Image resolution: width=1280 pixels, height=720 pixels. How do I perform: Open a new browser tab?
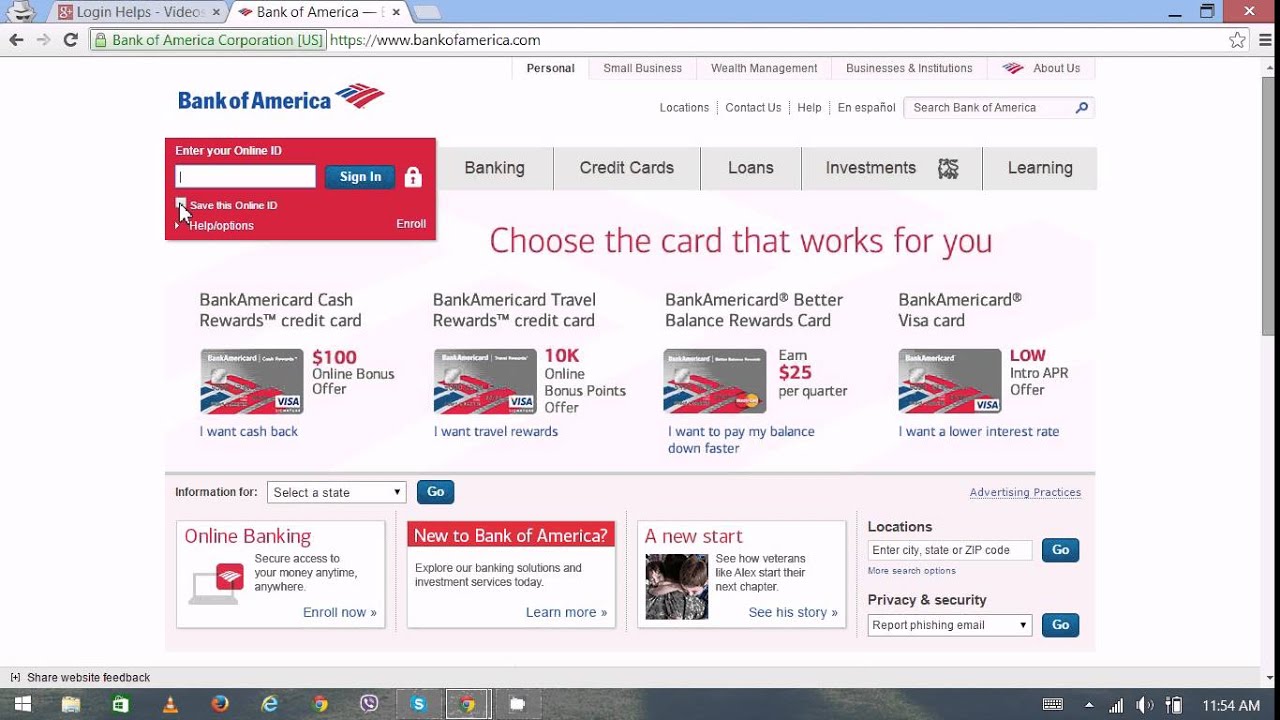coord(427,12)
